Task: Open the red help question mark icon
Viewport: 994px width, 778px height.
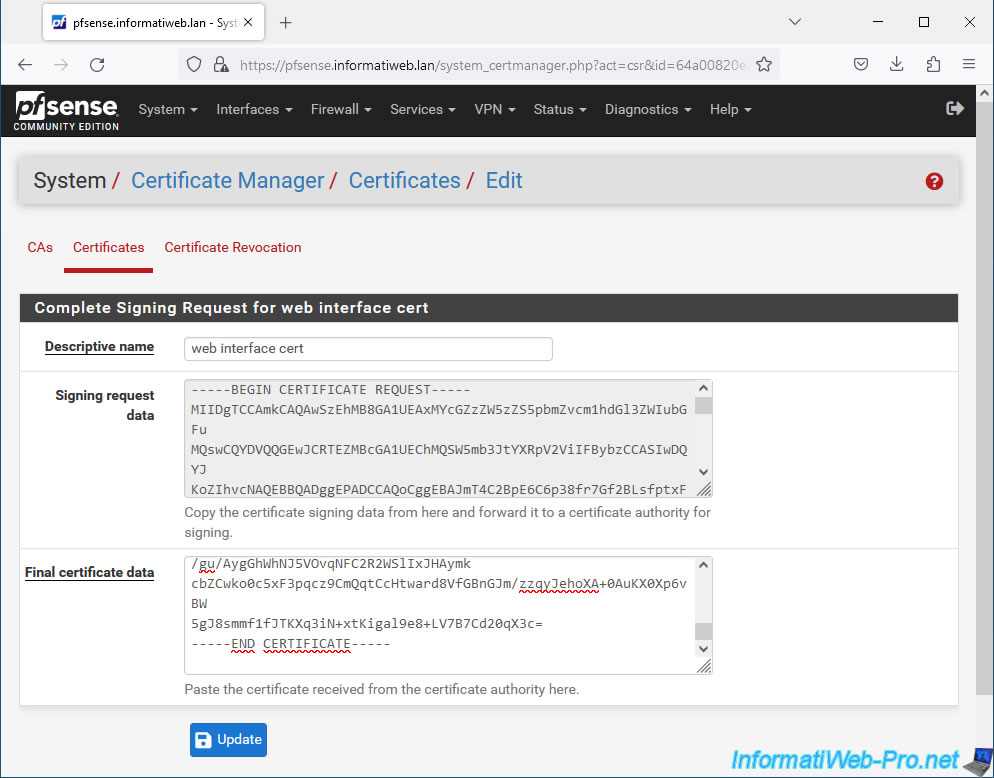Action: click(934, 181)
